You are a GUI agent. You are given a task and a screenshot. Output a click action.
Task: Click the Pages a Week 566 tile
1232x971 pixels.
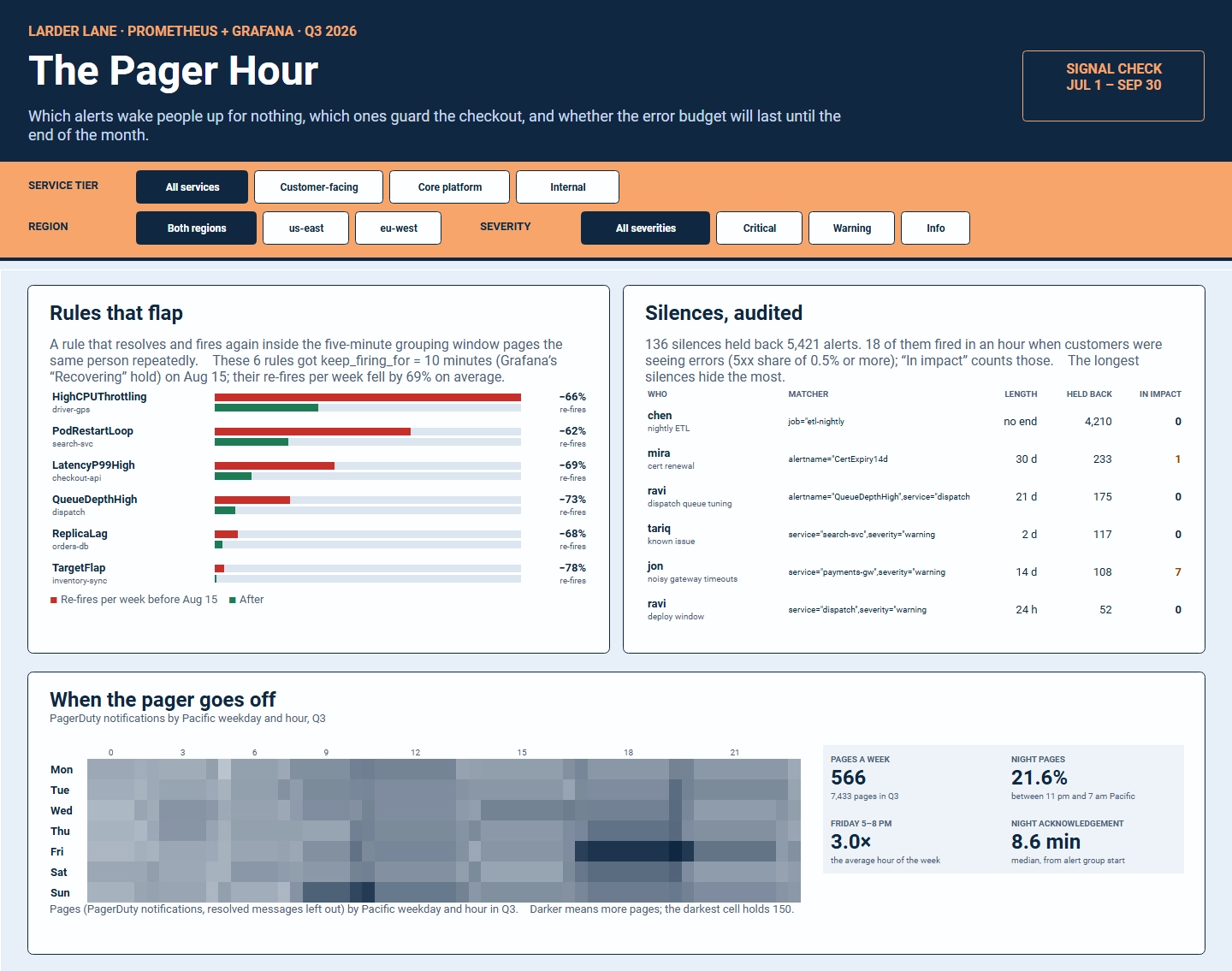point(913,778)
